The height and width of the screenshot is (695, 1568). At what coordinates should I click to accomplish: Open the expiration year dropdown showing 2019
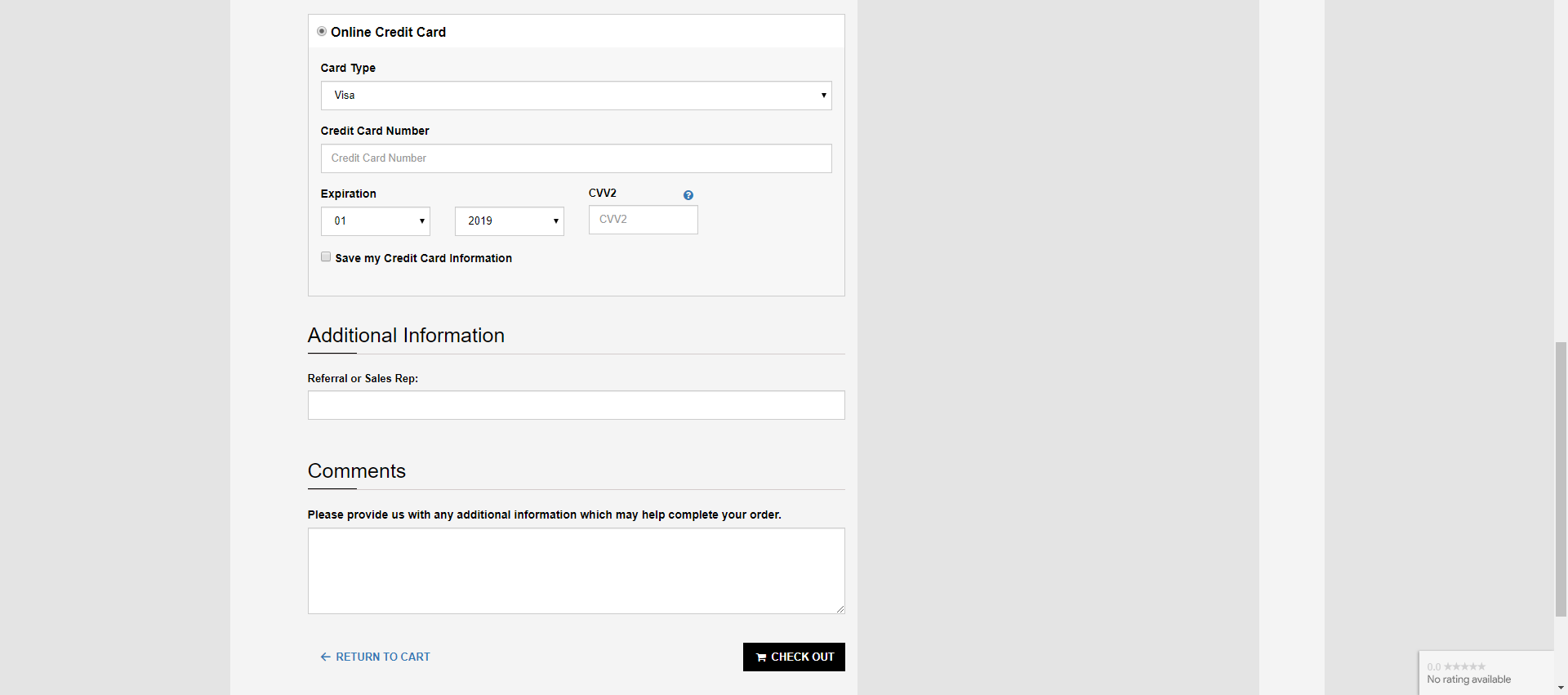(x=509, y=221)
